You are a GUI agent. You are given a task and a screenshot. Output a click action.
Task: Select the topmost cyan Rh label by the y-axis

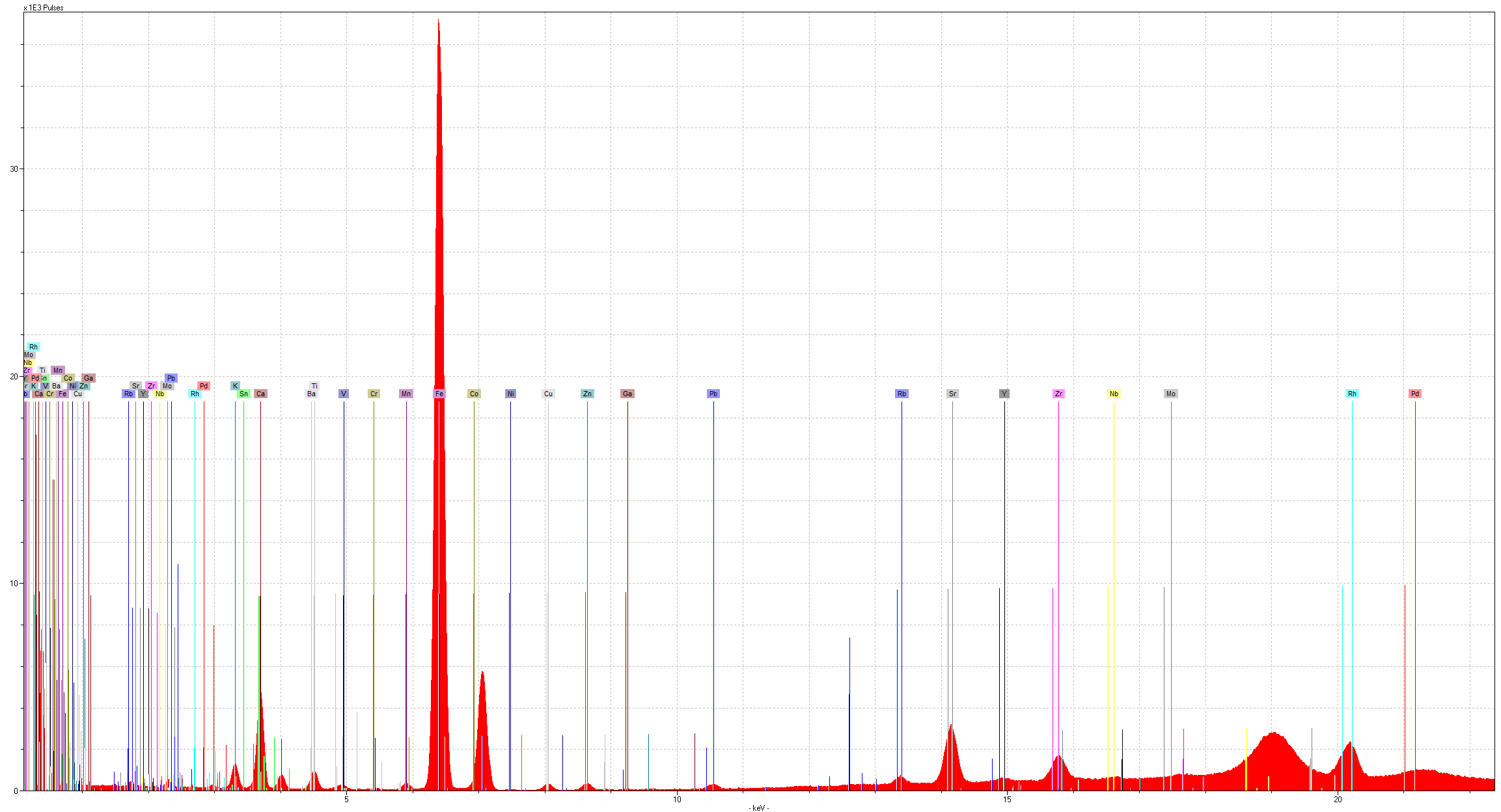point(33,347)
